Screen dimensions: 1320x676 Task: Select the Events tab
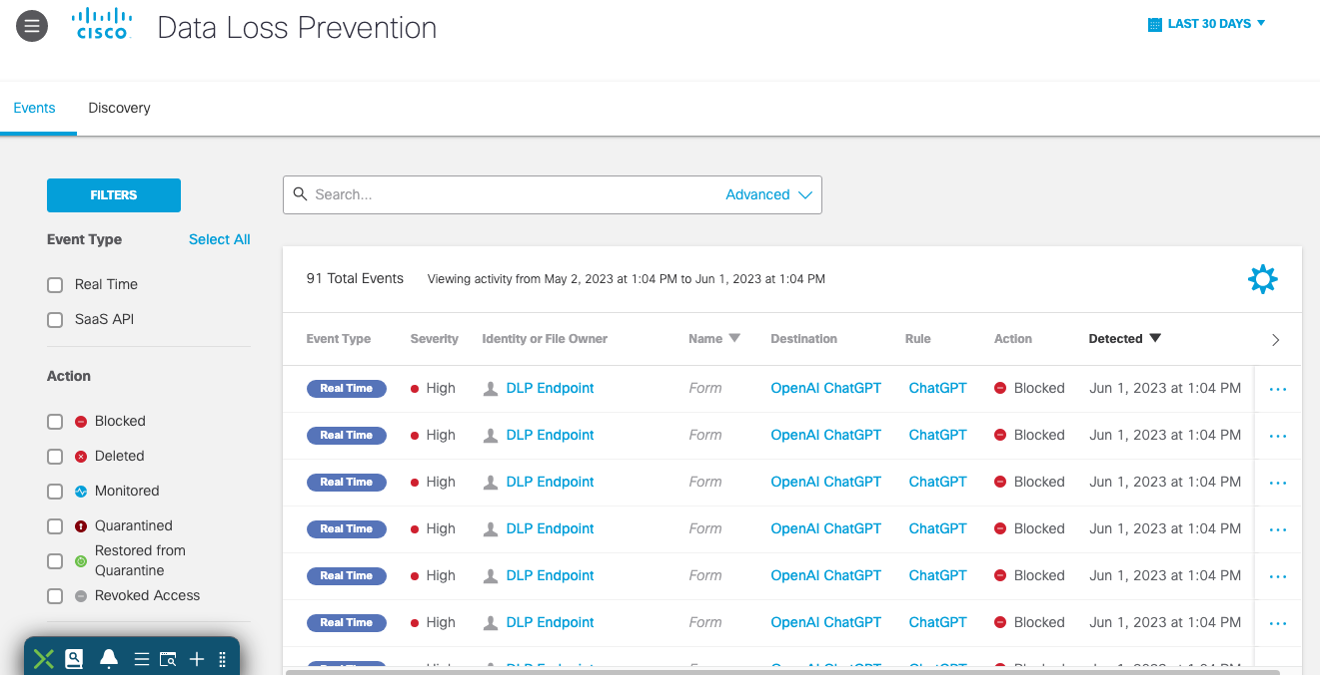34,107
